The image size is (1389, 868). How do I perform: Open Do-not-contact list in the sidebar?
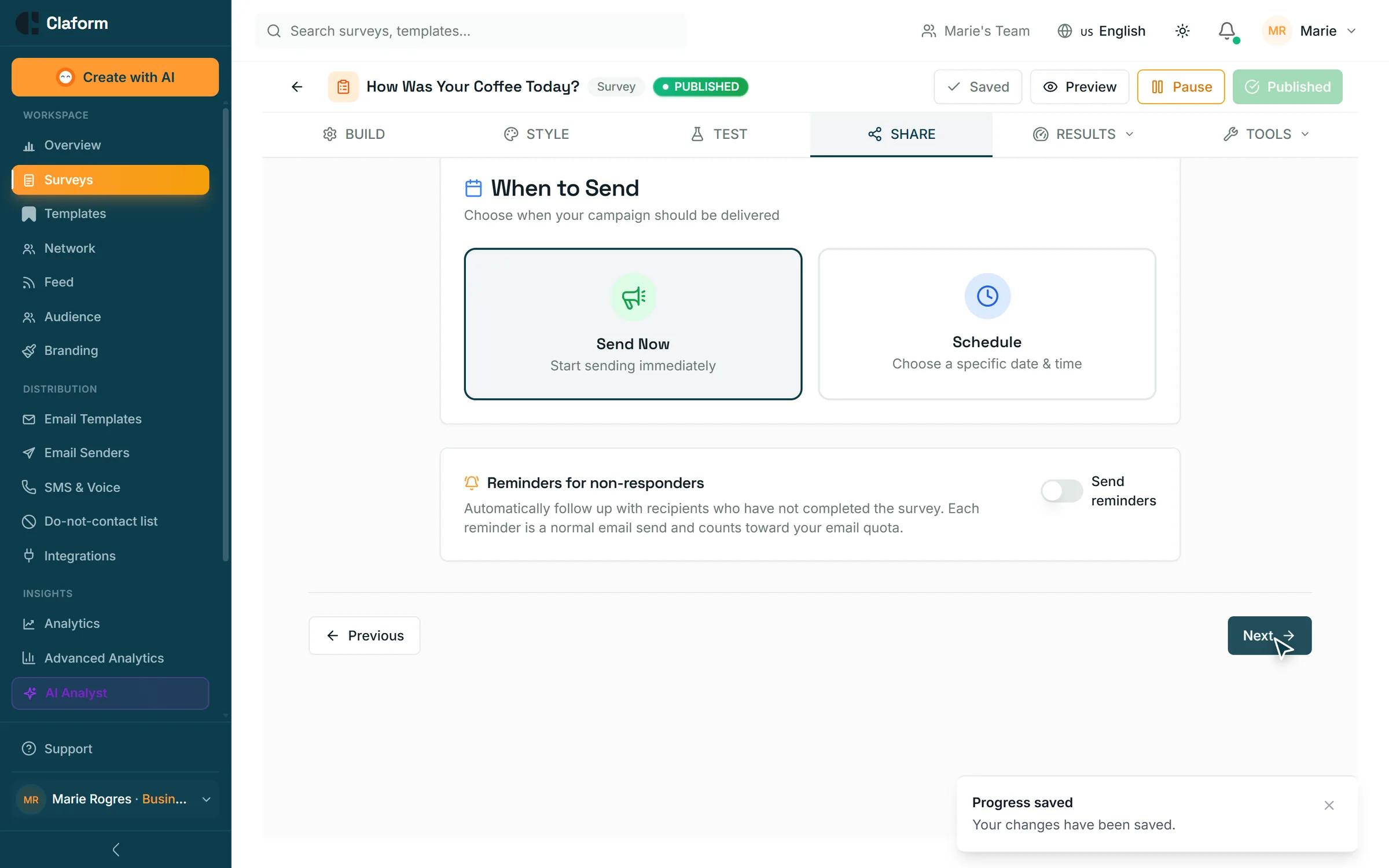(110, 521)
